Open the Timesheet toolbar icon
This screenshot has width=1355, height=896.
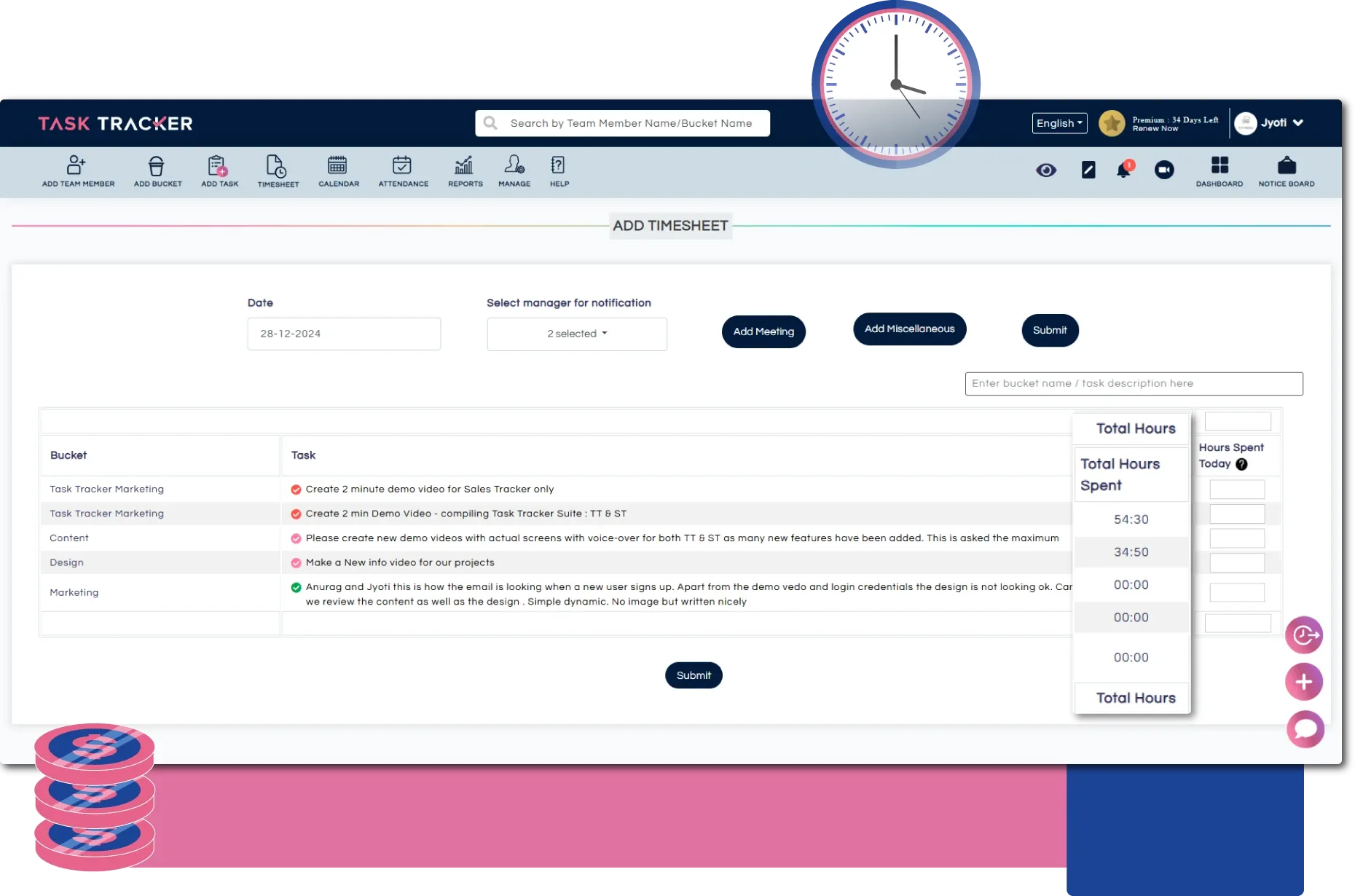click(278, 172)
